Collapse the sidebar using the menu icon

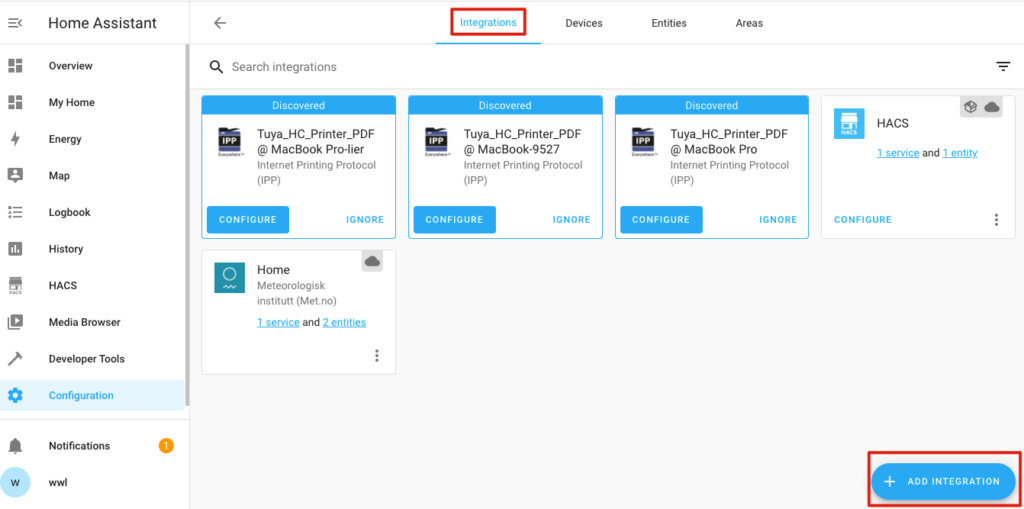click(15, 23)
